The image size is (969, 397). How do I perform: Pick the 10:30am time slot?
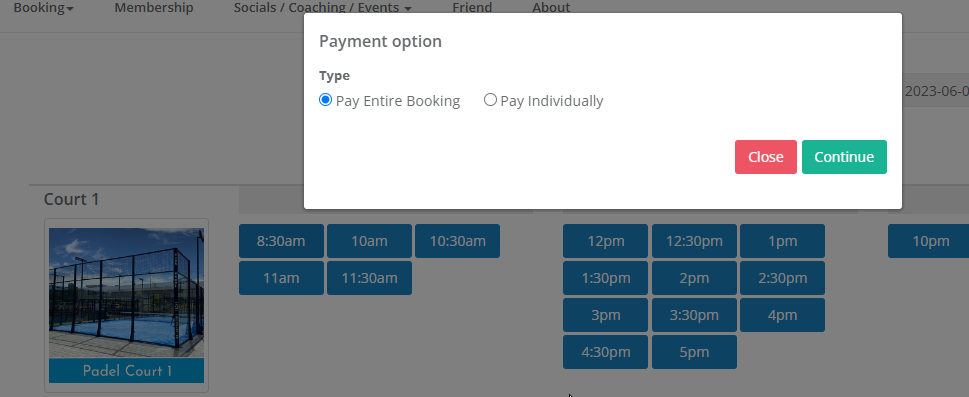tap(457, 241)
